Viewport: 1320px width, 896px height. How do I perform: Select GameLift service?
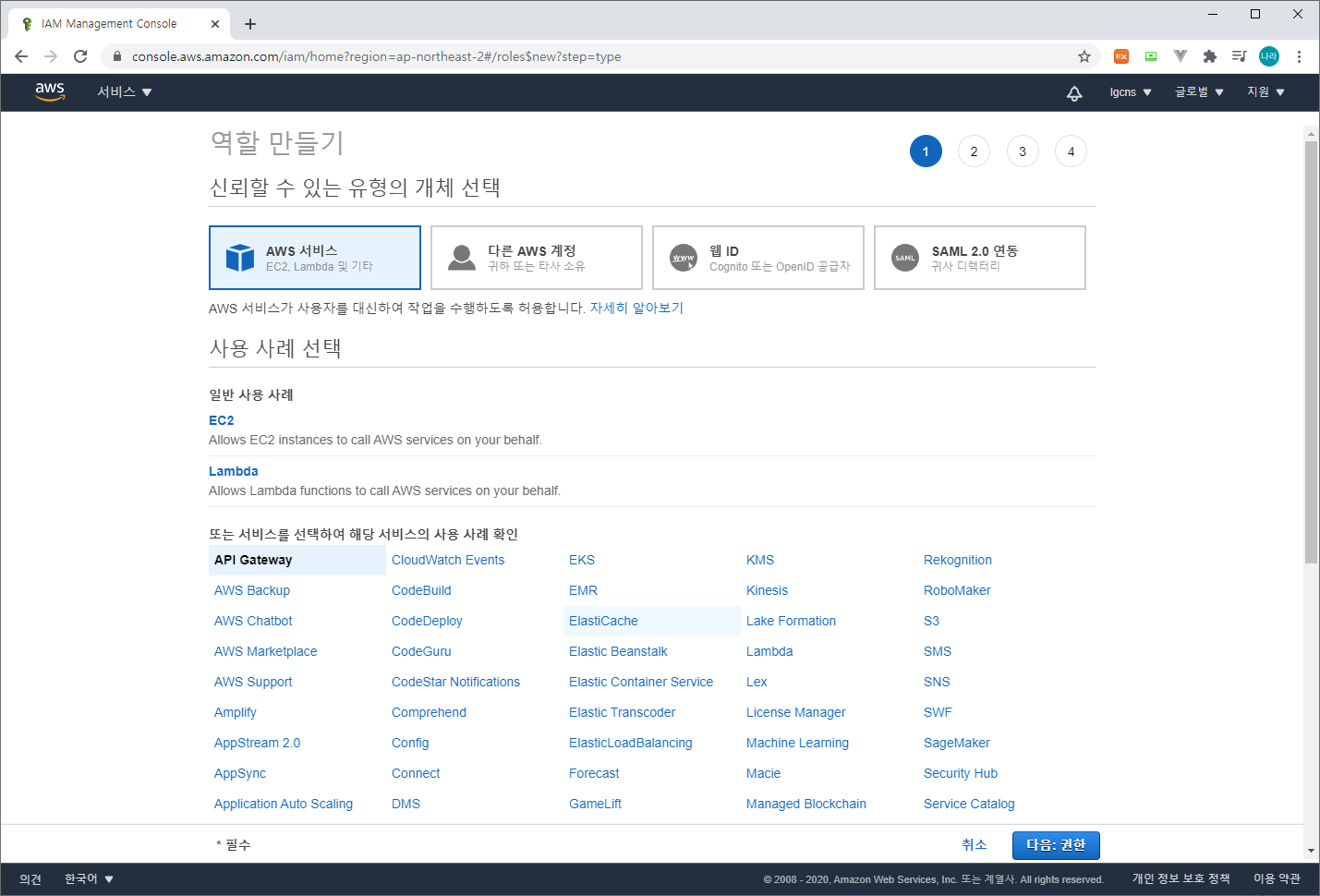point(595,804)
